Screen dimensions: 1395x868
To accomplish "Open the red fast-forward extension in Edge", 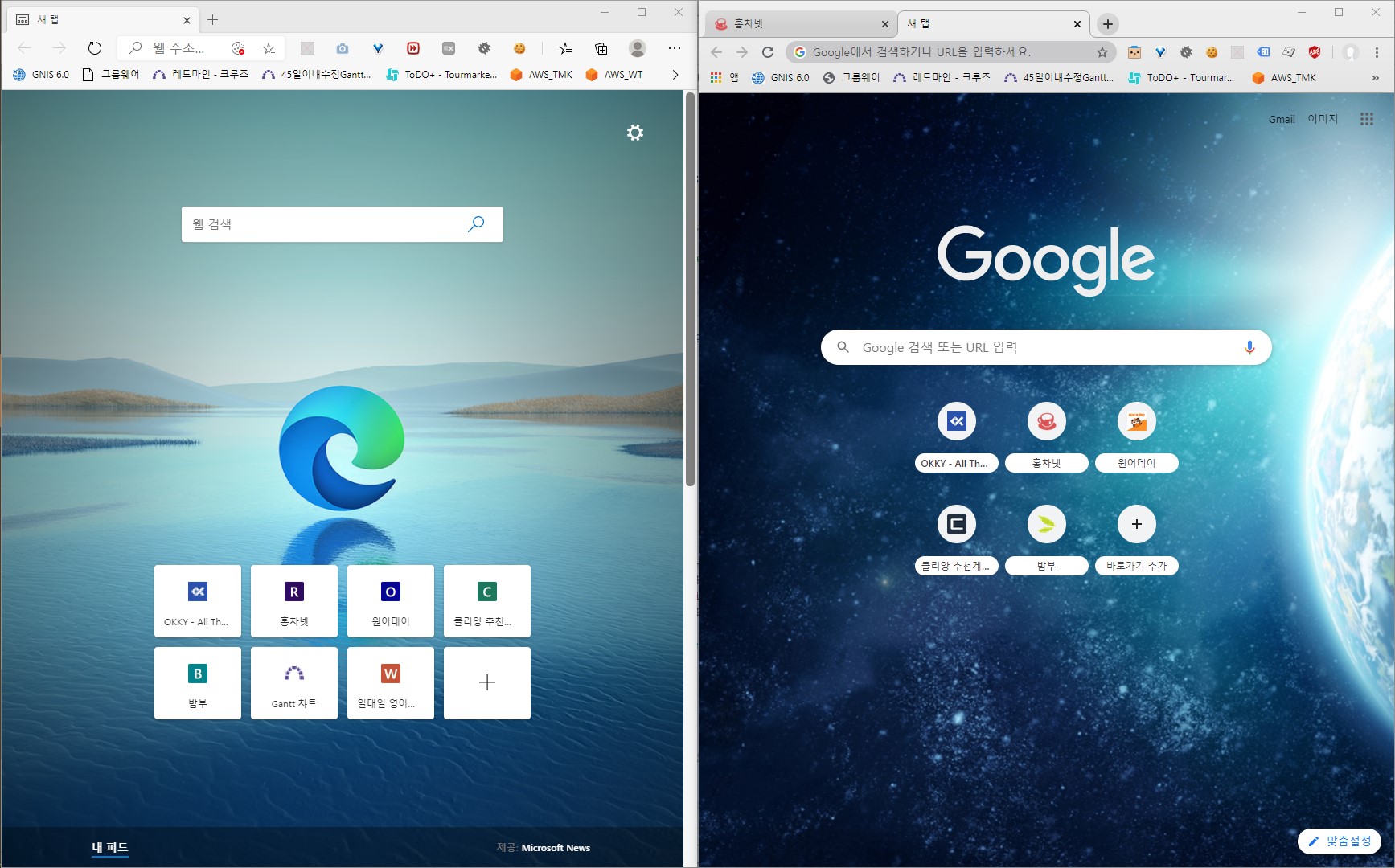I will [413, 48].
